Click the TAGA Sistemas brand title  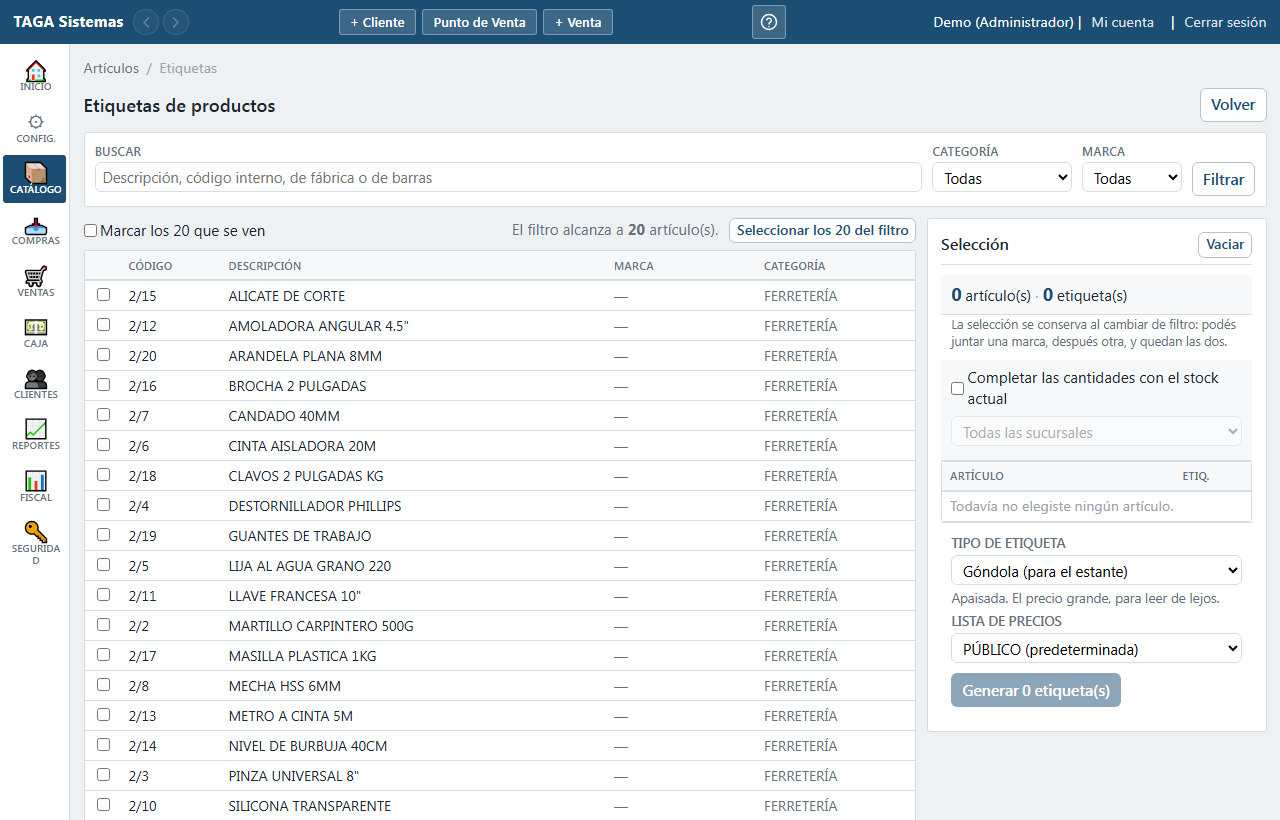pyautogui.click(x=68, y=22)
